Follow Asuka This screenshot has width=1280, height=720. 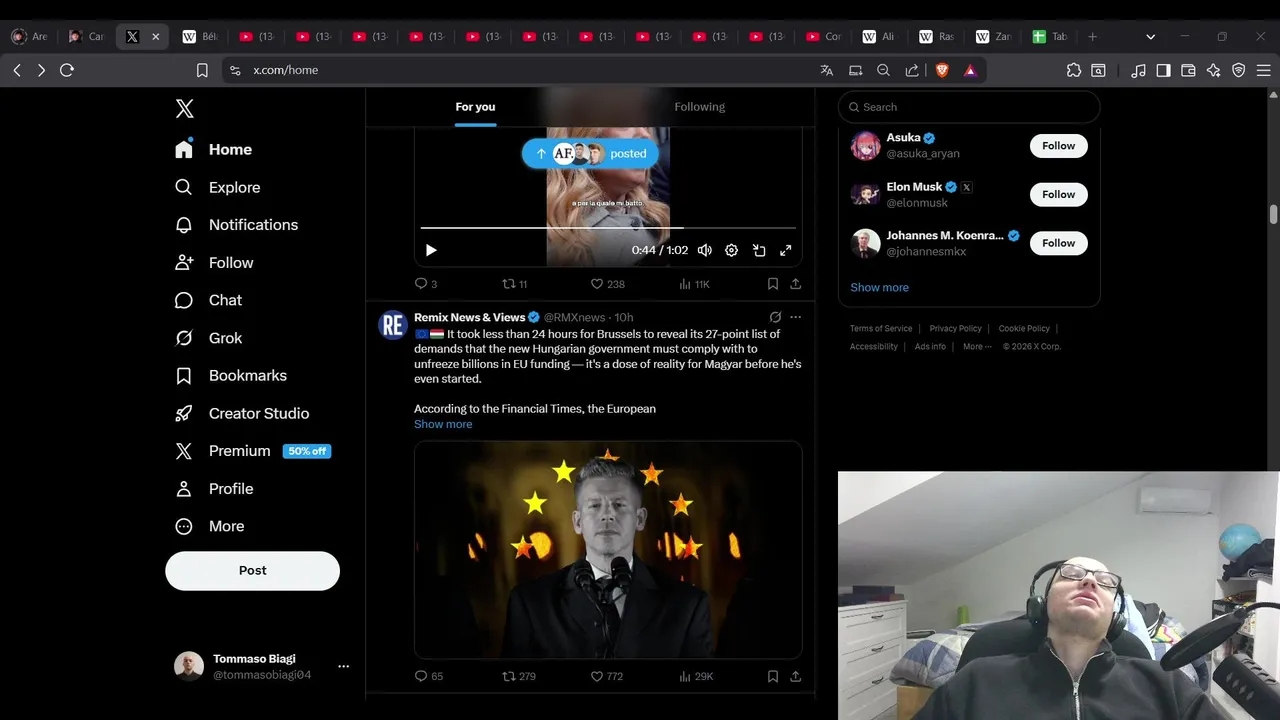pos(1058,146)
